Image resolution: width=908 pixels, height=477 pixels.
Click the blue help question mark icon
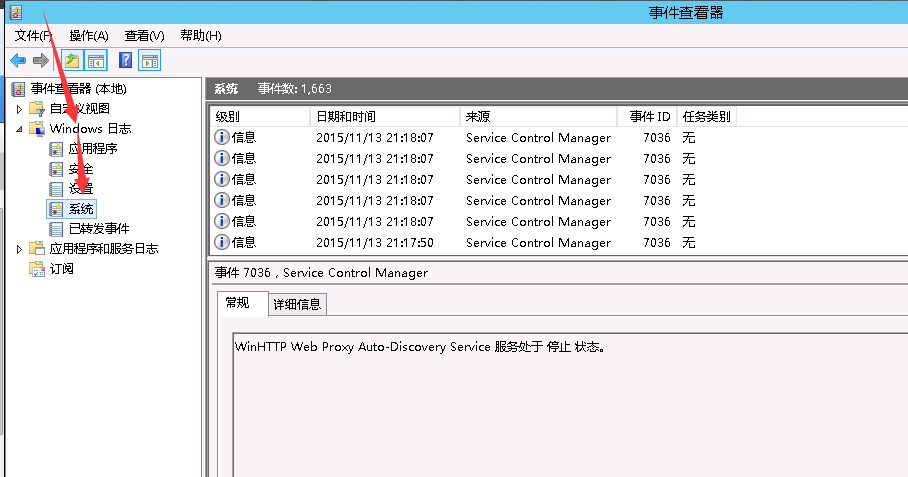click(126, 61)
